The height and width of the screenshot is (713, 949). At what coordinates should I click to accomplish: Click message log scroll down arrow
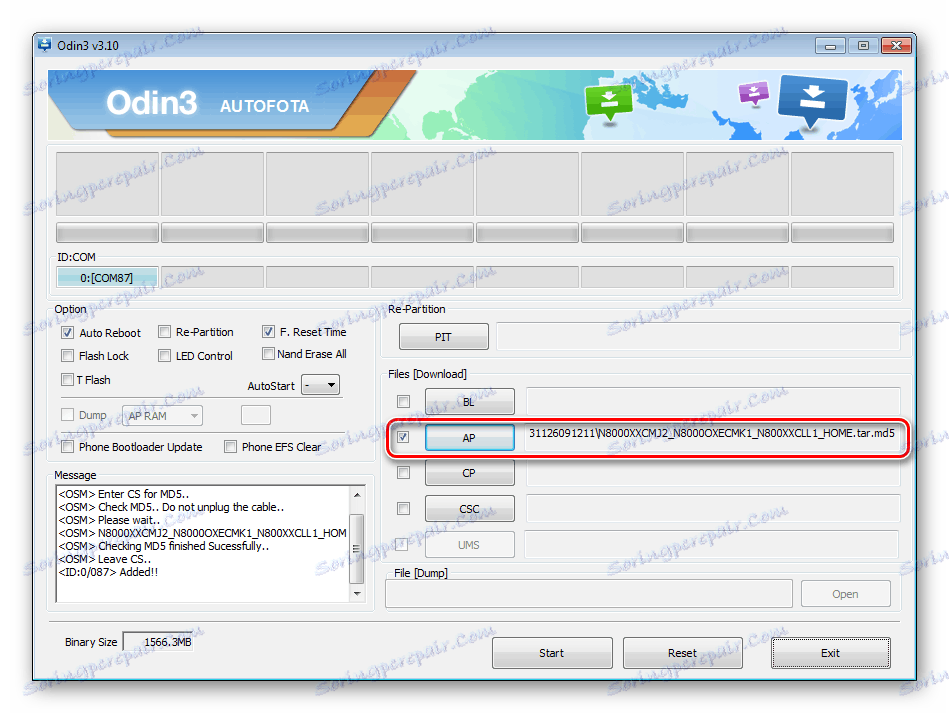(357, 594)
